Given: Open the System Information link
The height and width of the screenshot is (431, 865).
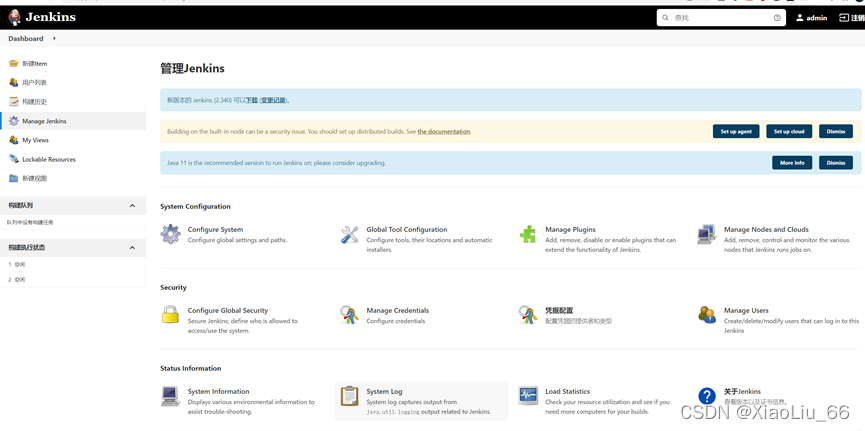Looking at the screenshot, I should [x=218, y=391].
